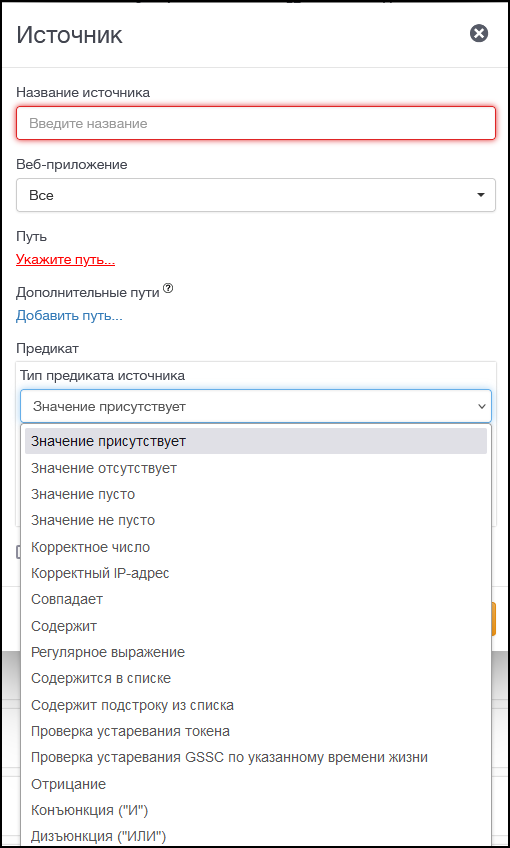Viewport: 510px width, 848px height.
Task: Pick the Совпадает predicate option
Action: [256, 599]
